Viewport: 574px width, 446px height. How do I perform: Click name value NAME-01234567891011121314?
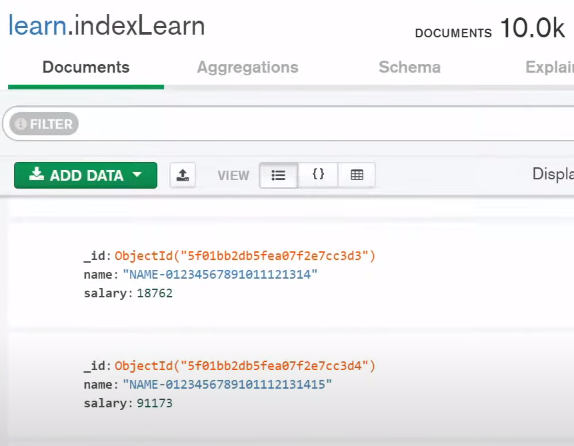pyautogui.click(x=220, y=274)
